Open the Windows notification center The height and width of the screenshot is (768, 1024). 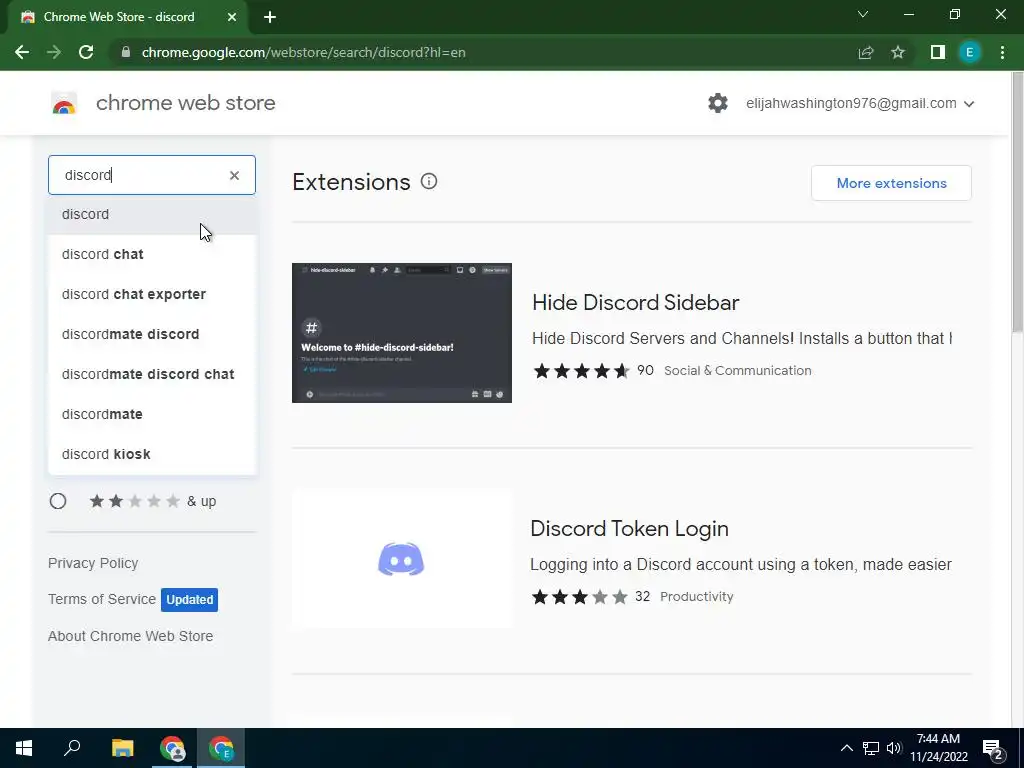[x=993, y=749]
